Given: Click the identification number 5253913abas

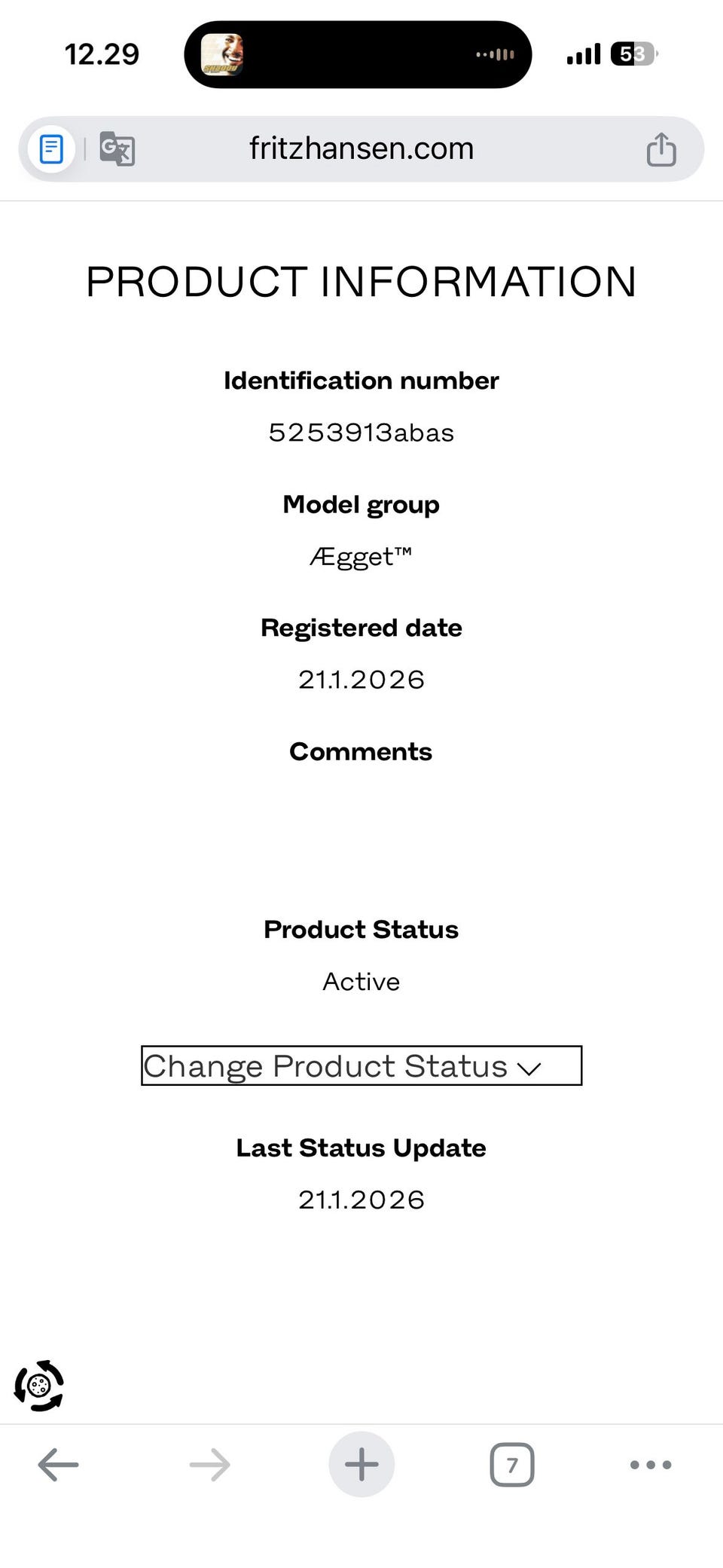Looking at the screenshot, I should (361, 432).
